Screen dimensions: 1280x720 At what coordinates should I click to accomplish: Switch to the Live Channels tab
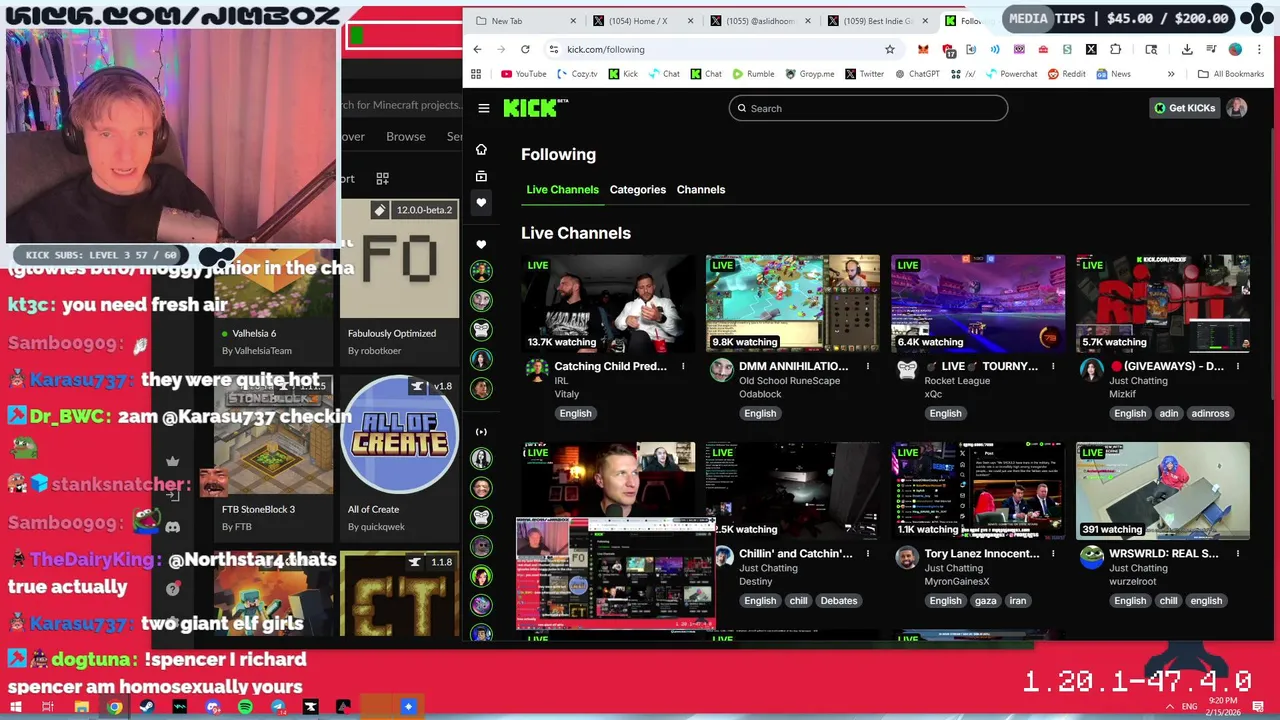[x=562, y=189]
